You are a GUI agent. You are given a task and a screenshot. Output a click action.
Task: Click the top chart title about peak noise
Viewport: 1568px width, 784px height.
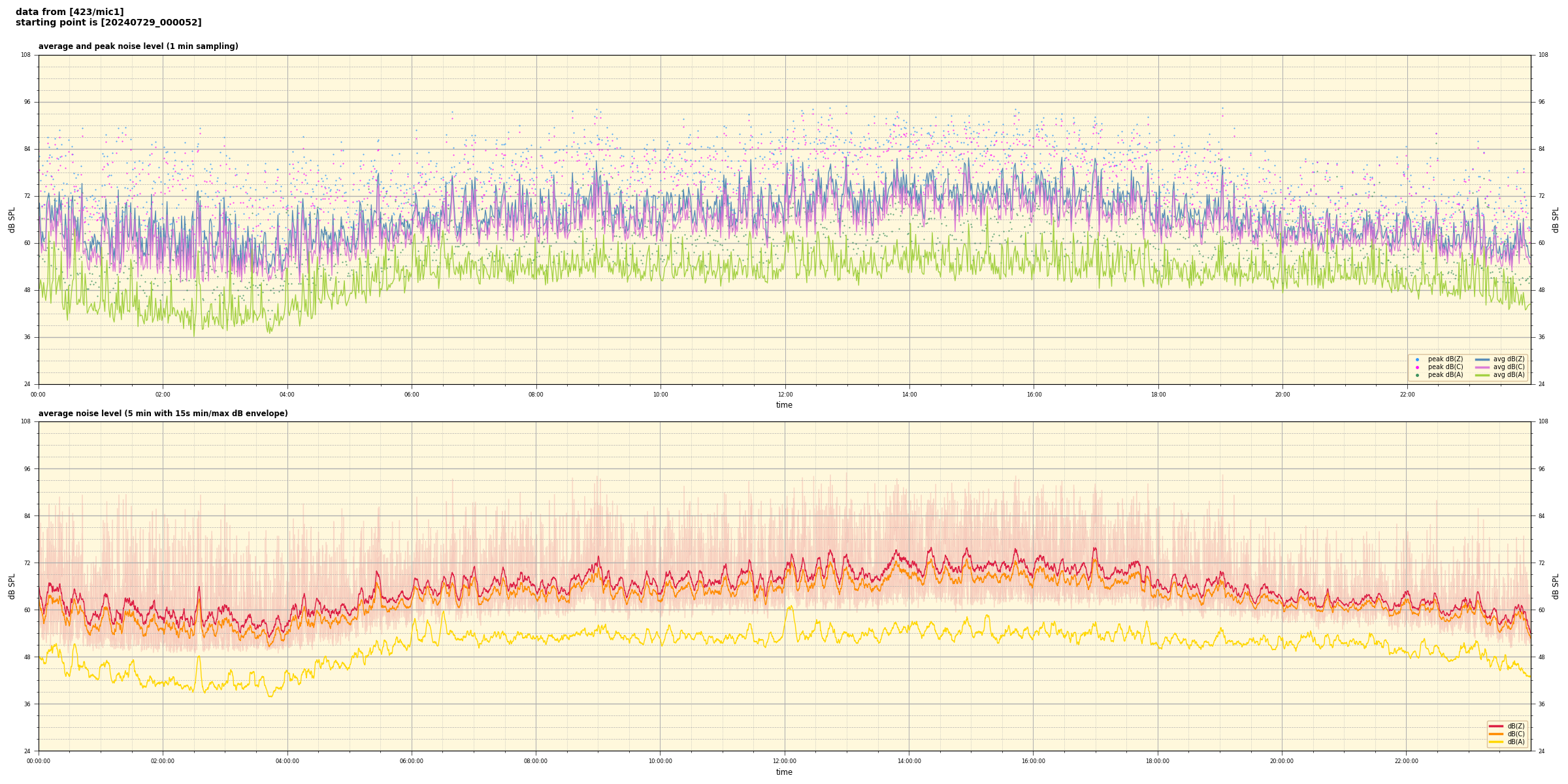pos(138,46)
